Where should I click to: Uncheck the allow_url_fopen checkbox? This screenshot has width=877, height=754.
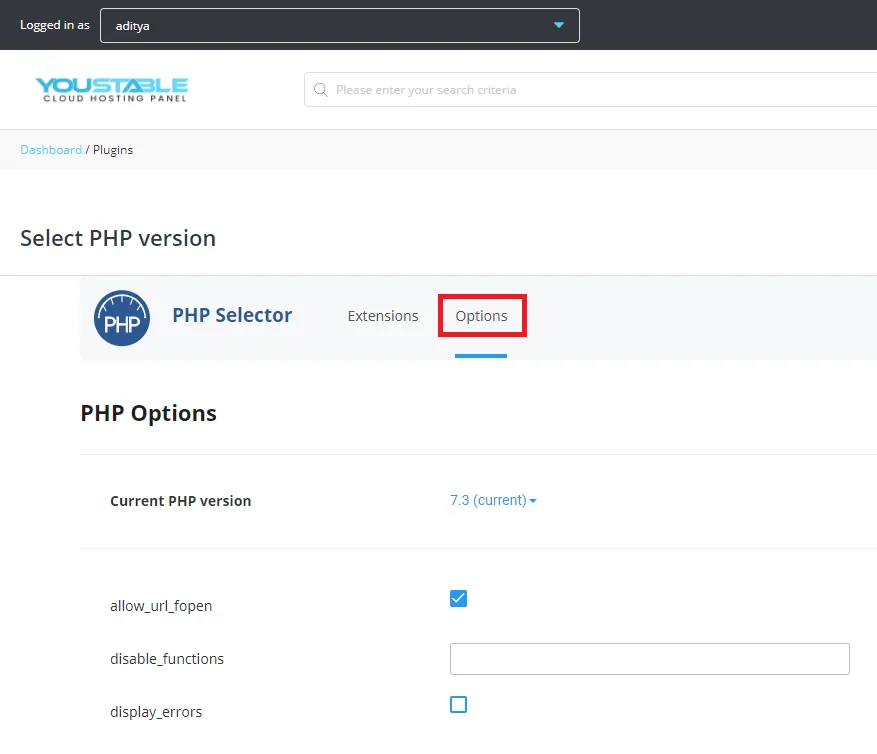458,599
